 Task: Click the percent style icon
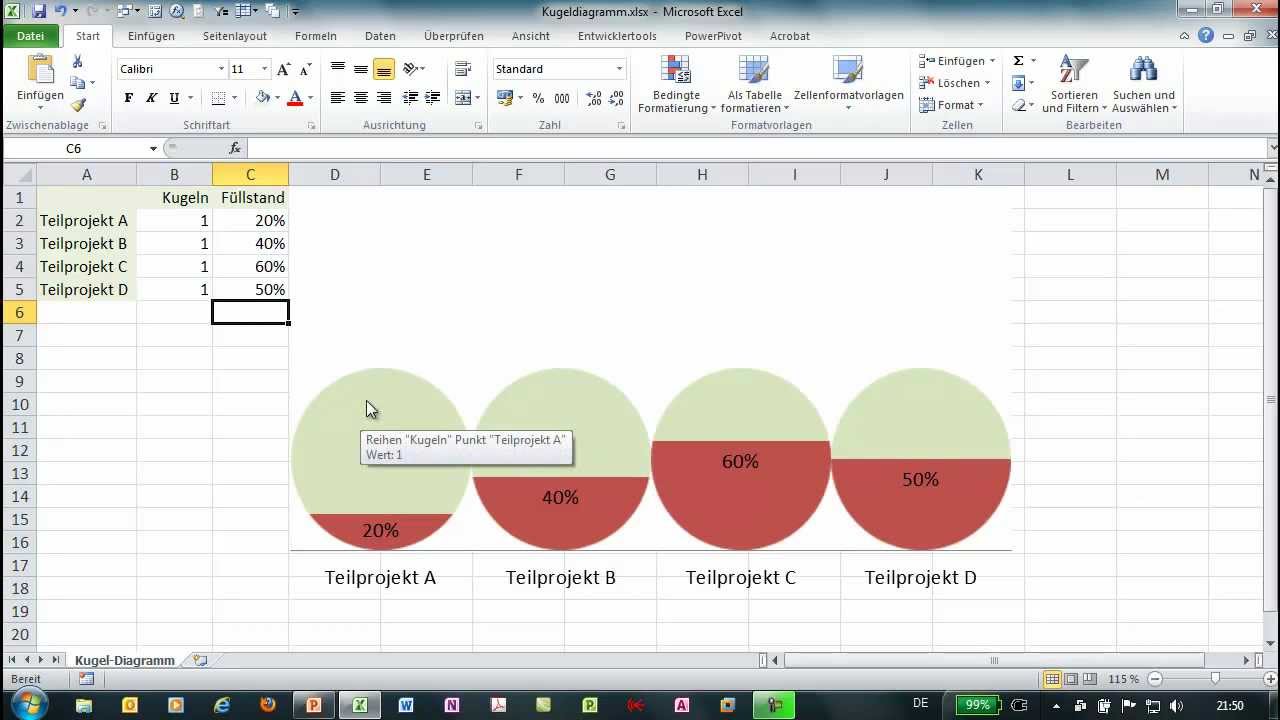point(538,98)
